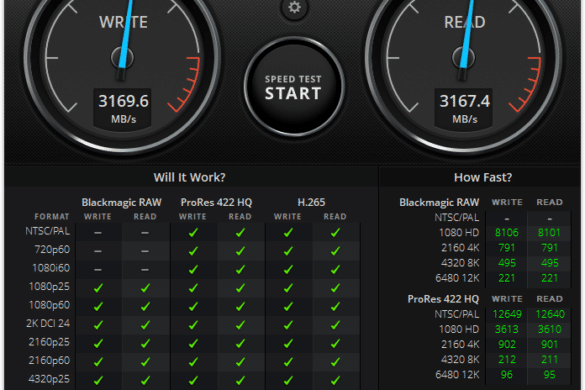Click ProRes 422 HQ 4320 8K write value 212
Screen dimensions: 585x390
[x=507, y=359]
